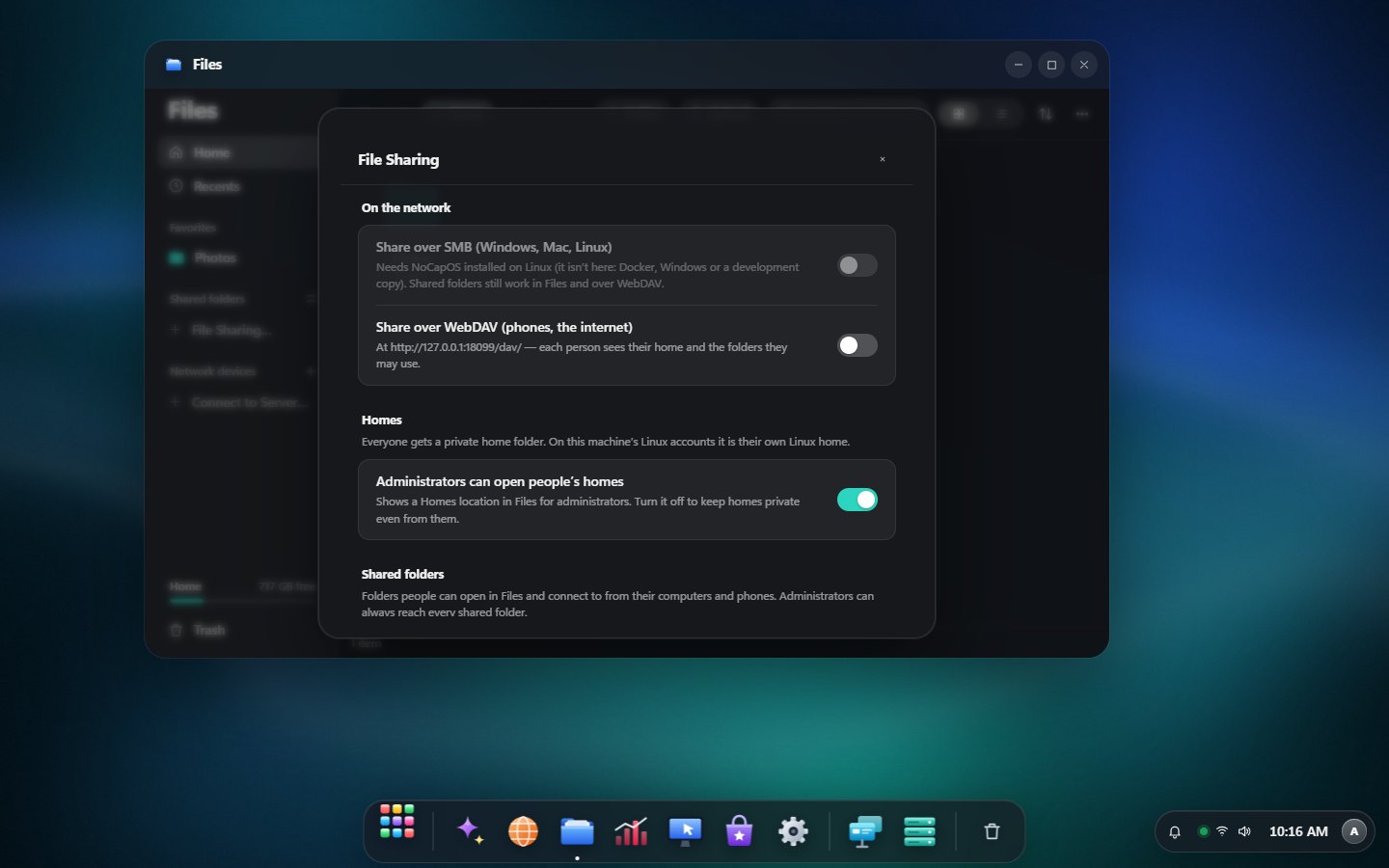This screenshot has width=1389, height=868.
Task: Select Home in the blurred Files sidebar
Action: click(x=239, y=152)
